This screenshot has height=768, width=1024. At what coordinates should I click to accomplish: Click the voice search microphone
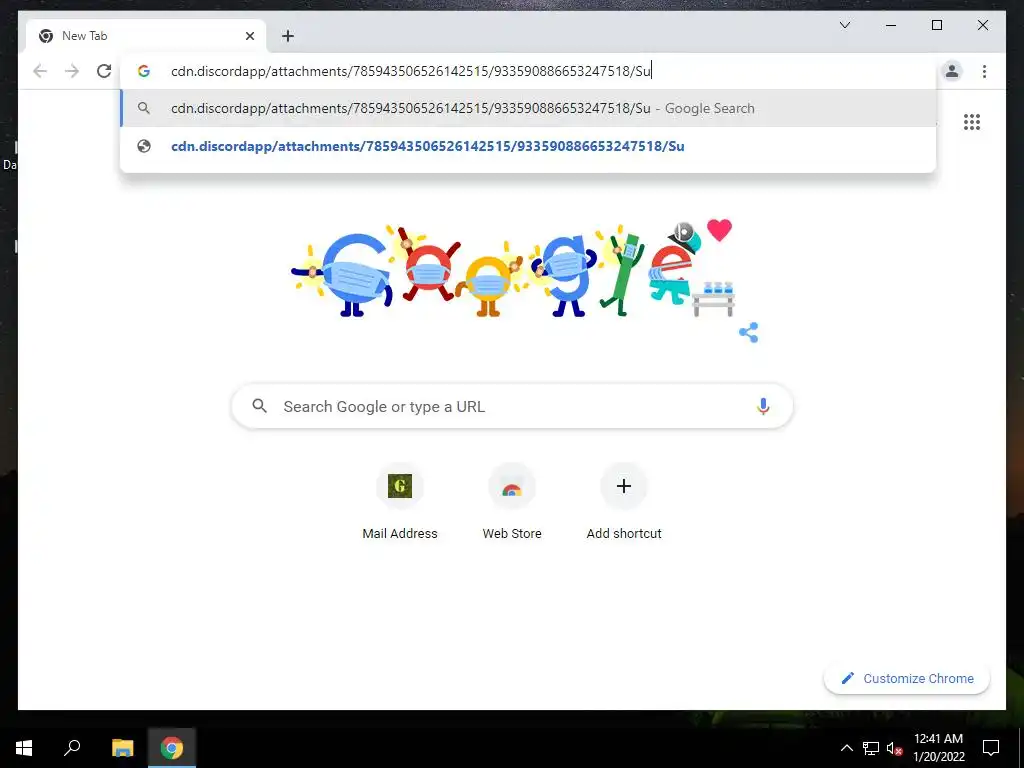pos(763,406)
